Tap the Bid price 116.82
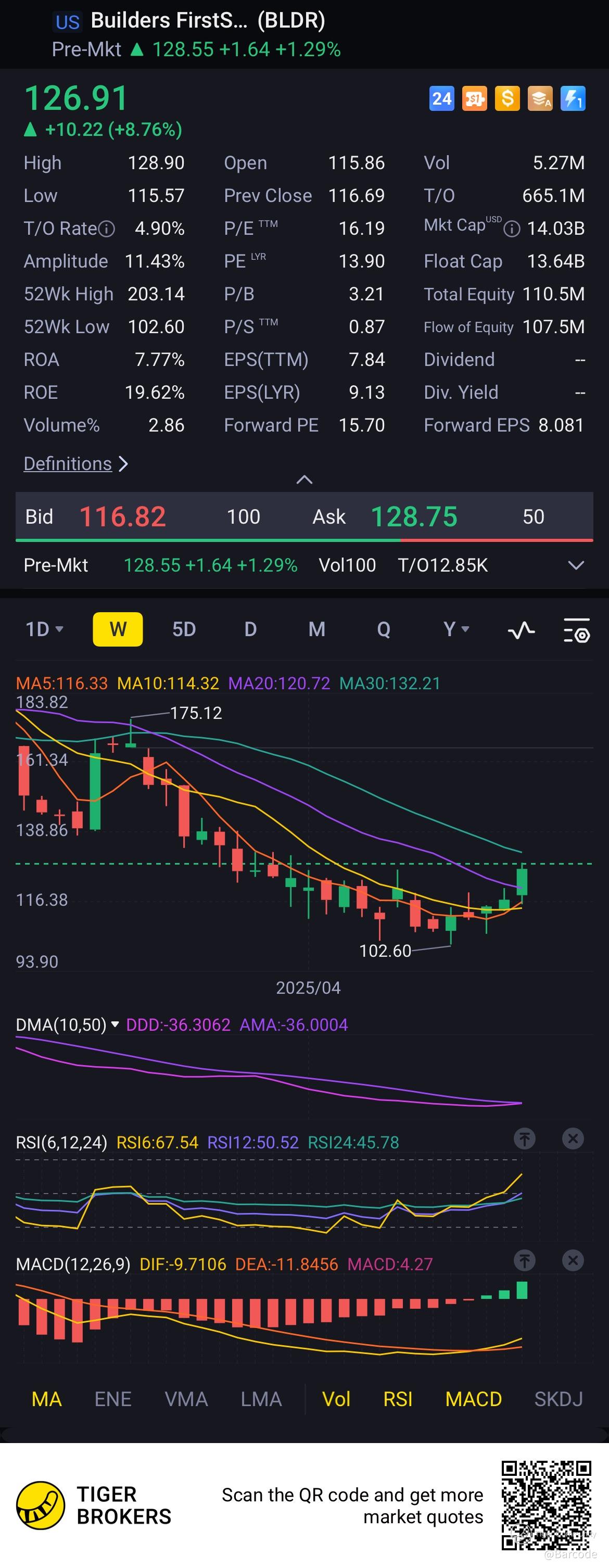Screen dimensions: 609x1568 click(x=122, y=517)
